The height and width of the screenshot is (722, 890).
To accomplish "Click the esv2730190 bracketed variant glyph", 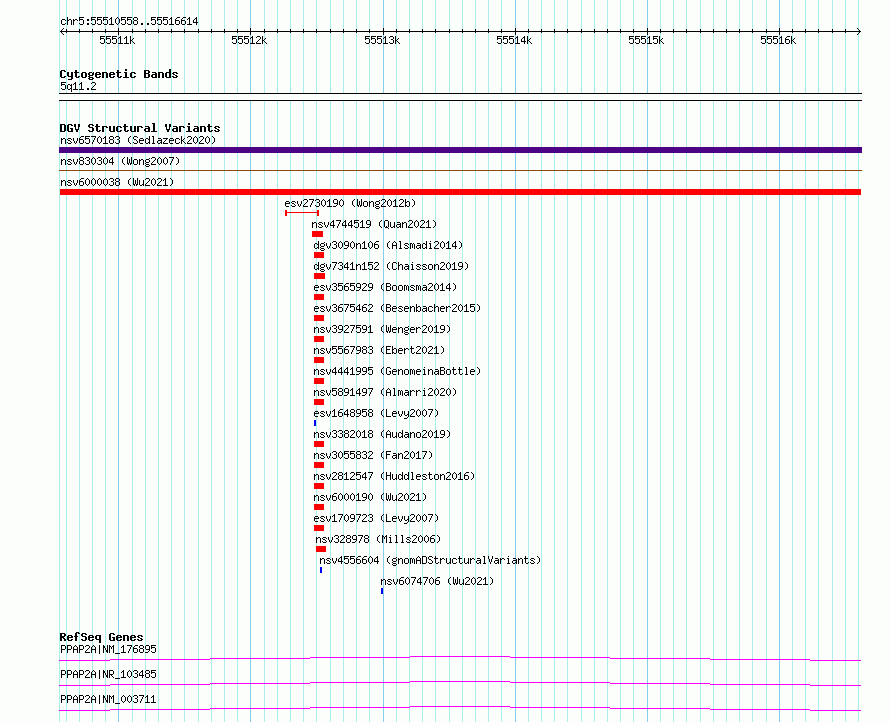I will pos(302,213).
